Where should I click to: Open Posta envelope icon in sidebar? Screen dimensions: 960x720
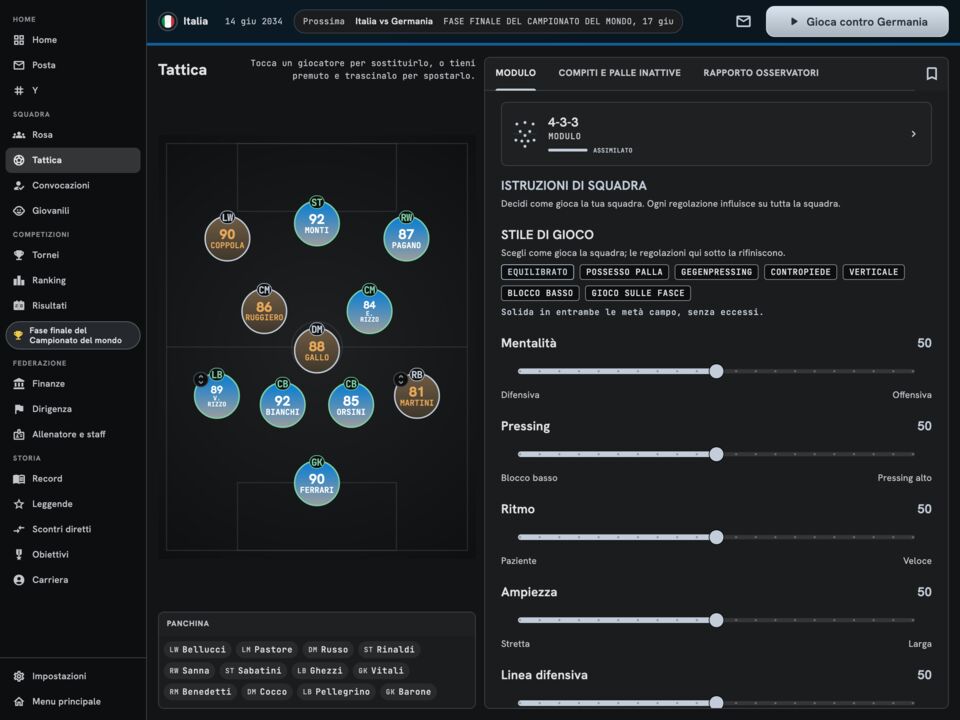pyautogui.click(x=19, y=65)
